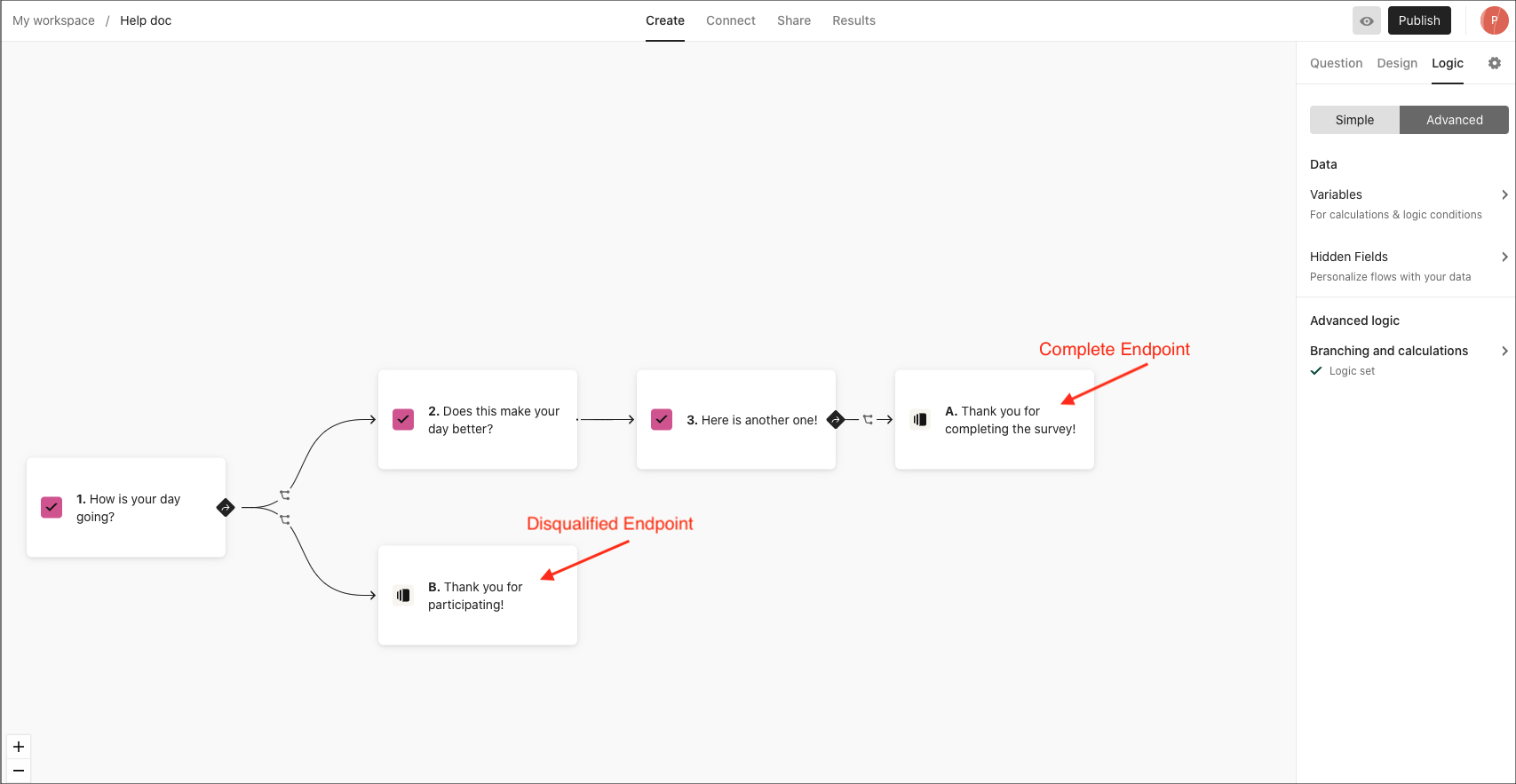Zoom in with the plus button
The height and width of the screenshot is (784, 1516).
[19, 747]
